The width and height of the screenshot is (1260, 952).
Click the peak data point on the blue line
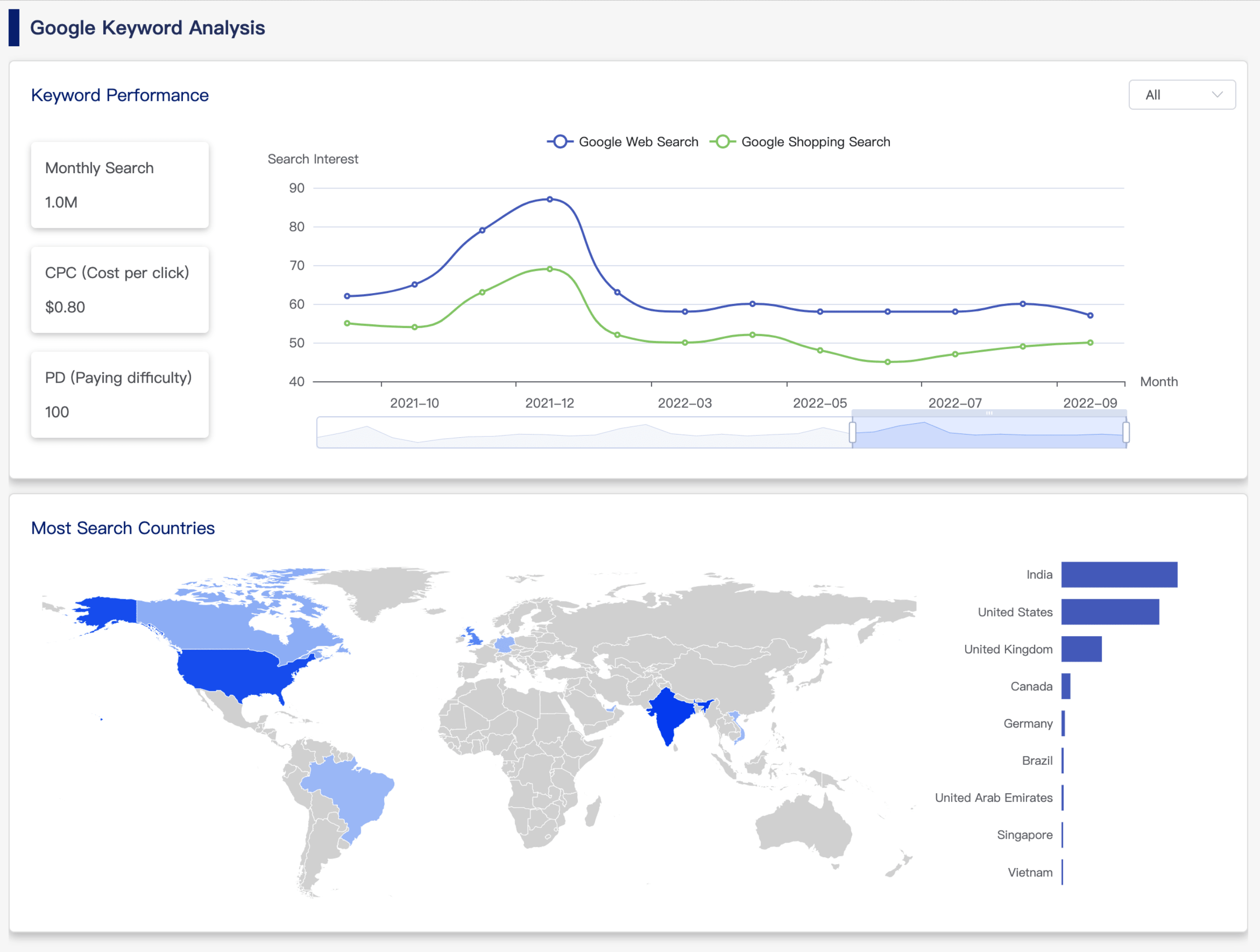click(x=550, y=198)
